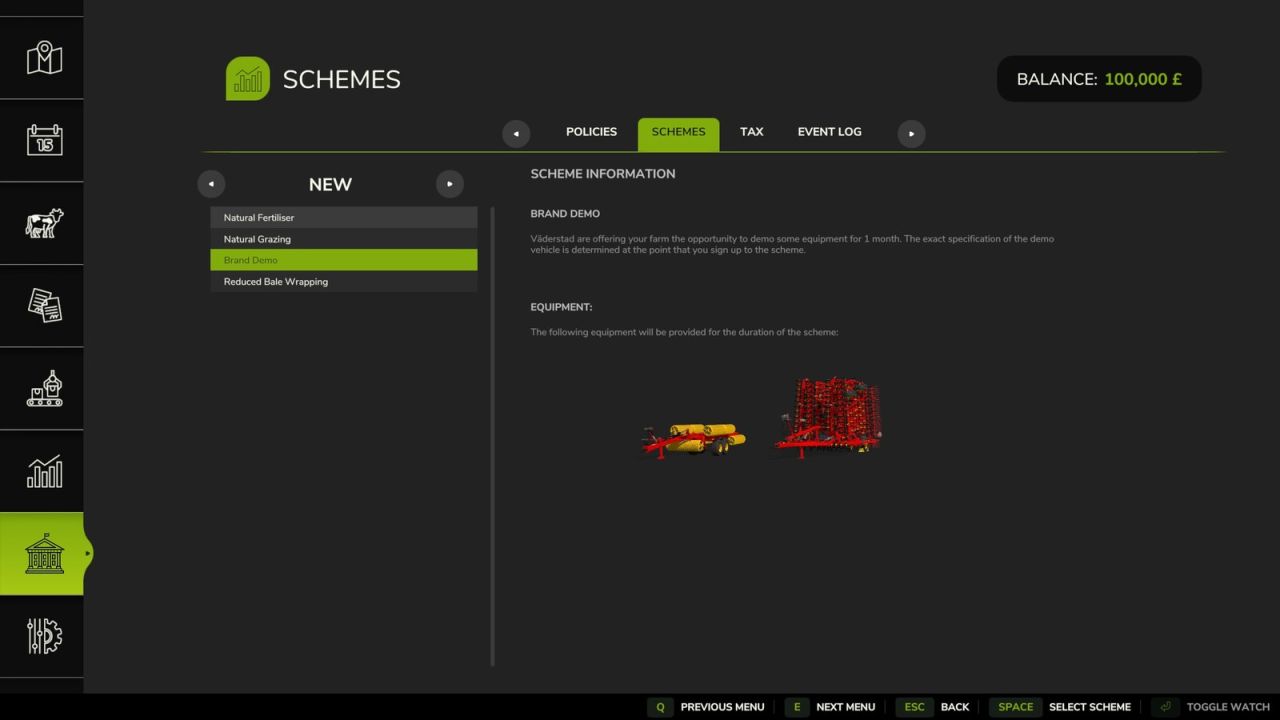Click the right arrow next to NEW header
Image resolution: width=1280 pixels, height=720 pixels.
(450, 184)
